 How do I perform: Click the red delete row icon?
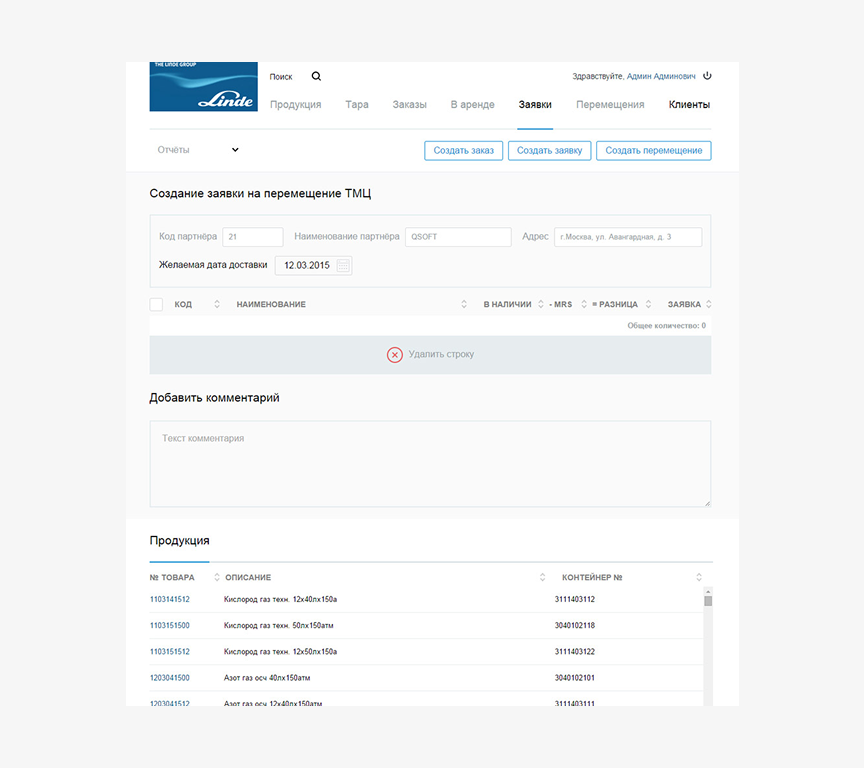point(395,355)
